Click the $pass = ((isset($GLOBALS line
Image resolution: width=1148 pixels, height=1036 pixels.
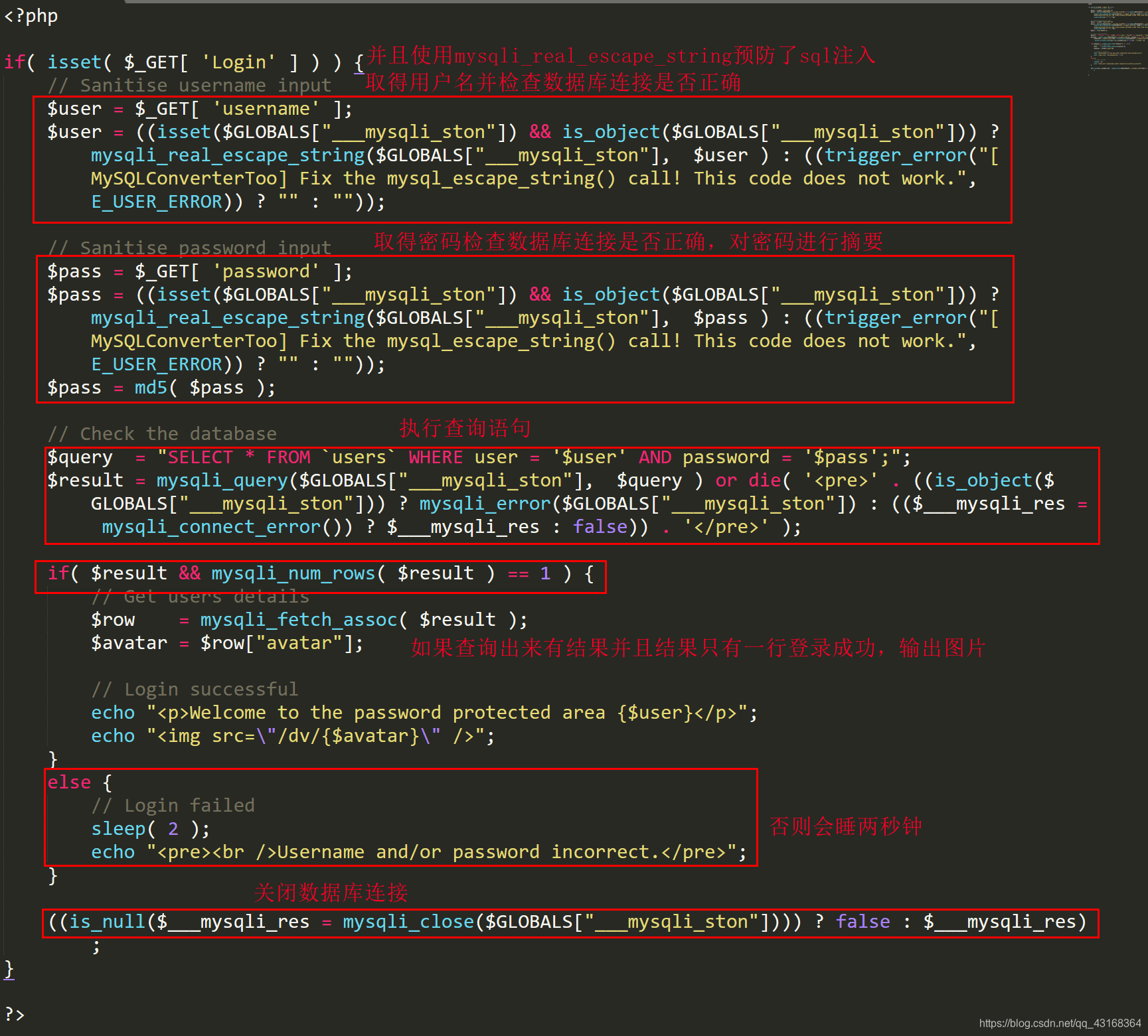[x=523, y=294]
